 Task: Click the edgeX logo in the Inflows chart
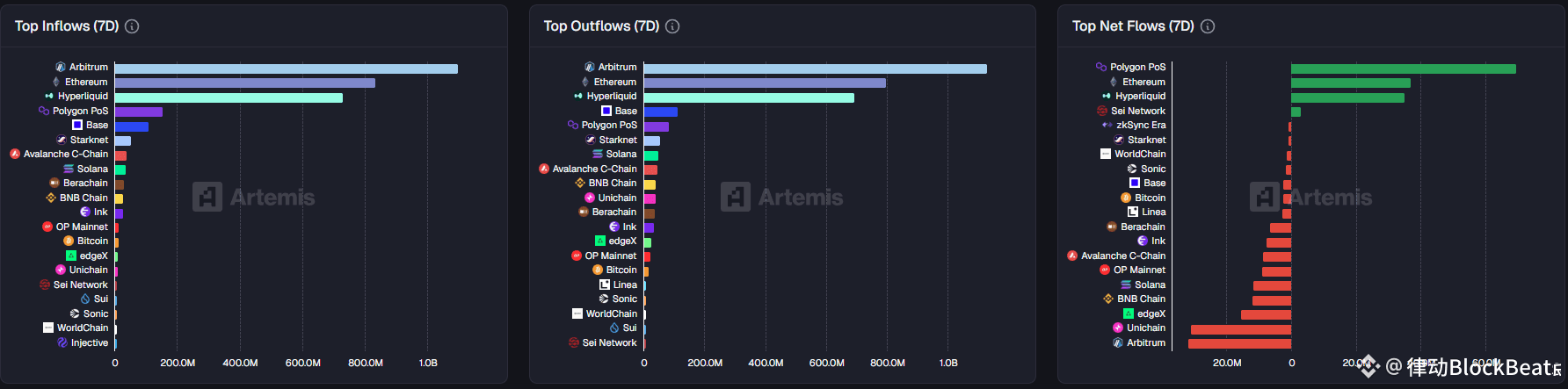(71, 256)
